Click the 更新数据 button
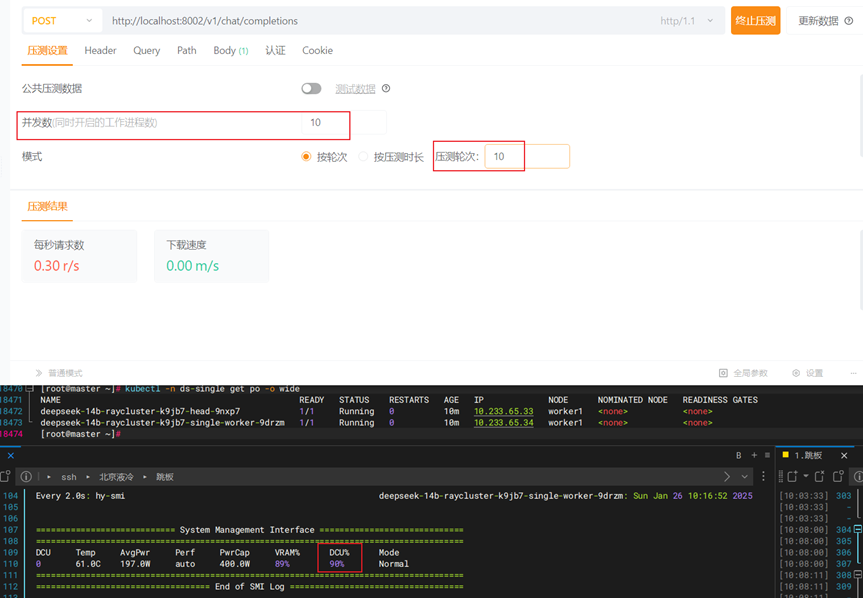This screenshot has width=863, height=598. tap(818, 21)
